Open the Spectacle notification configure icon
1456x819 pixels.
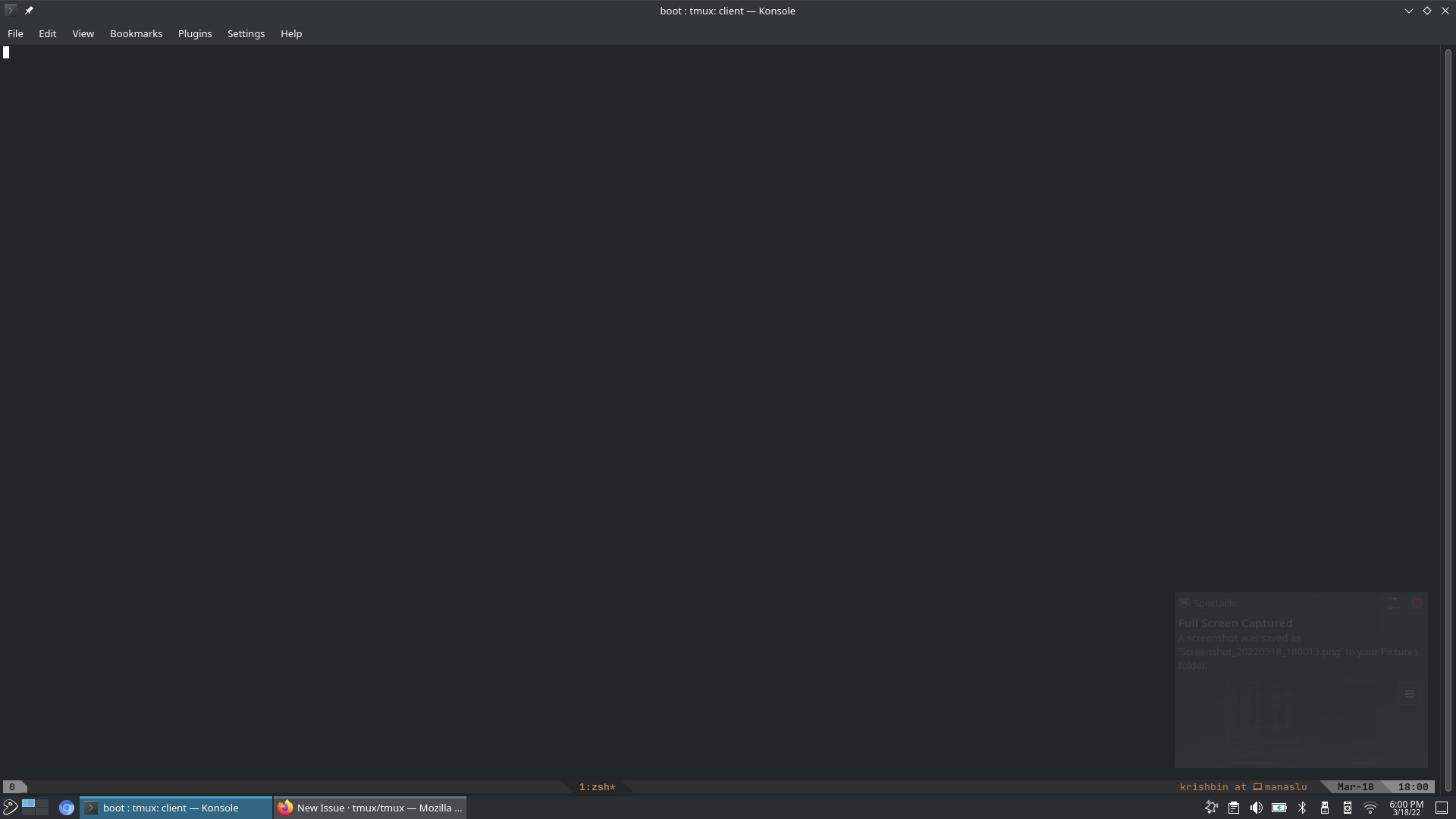1394,604
